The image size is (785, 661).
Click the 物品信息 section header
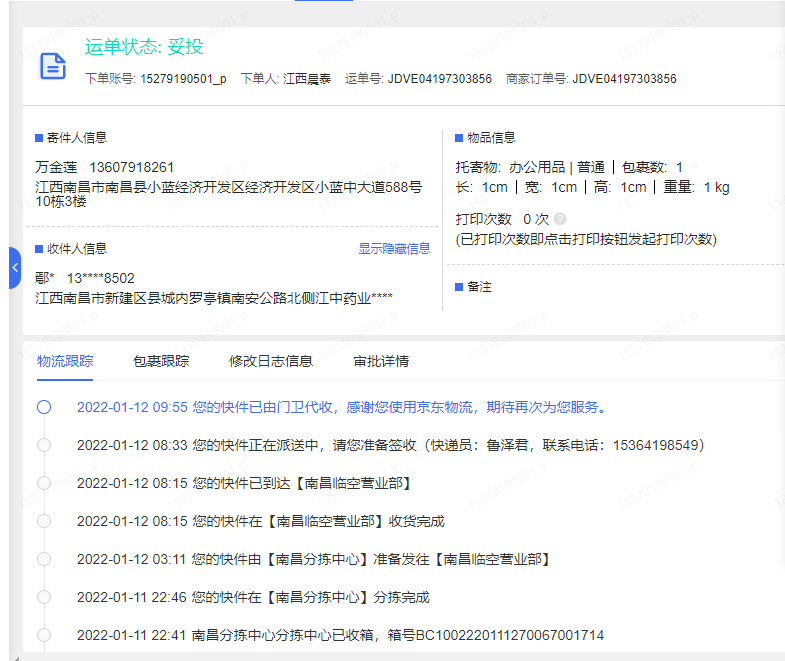coord(485,138)
